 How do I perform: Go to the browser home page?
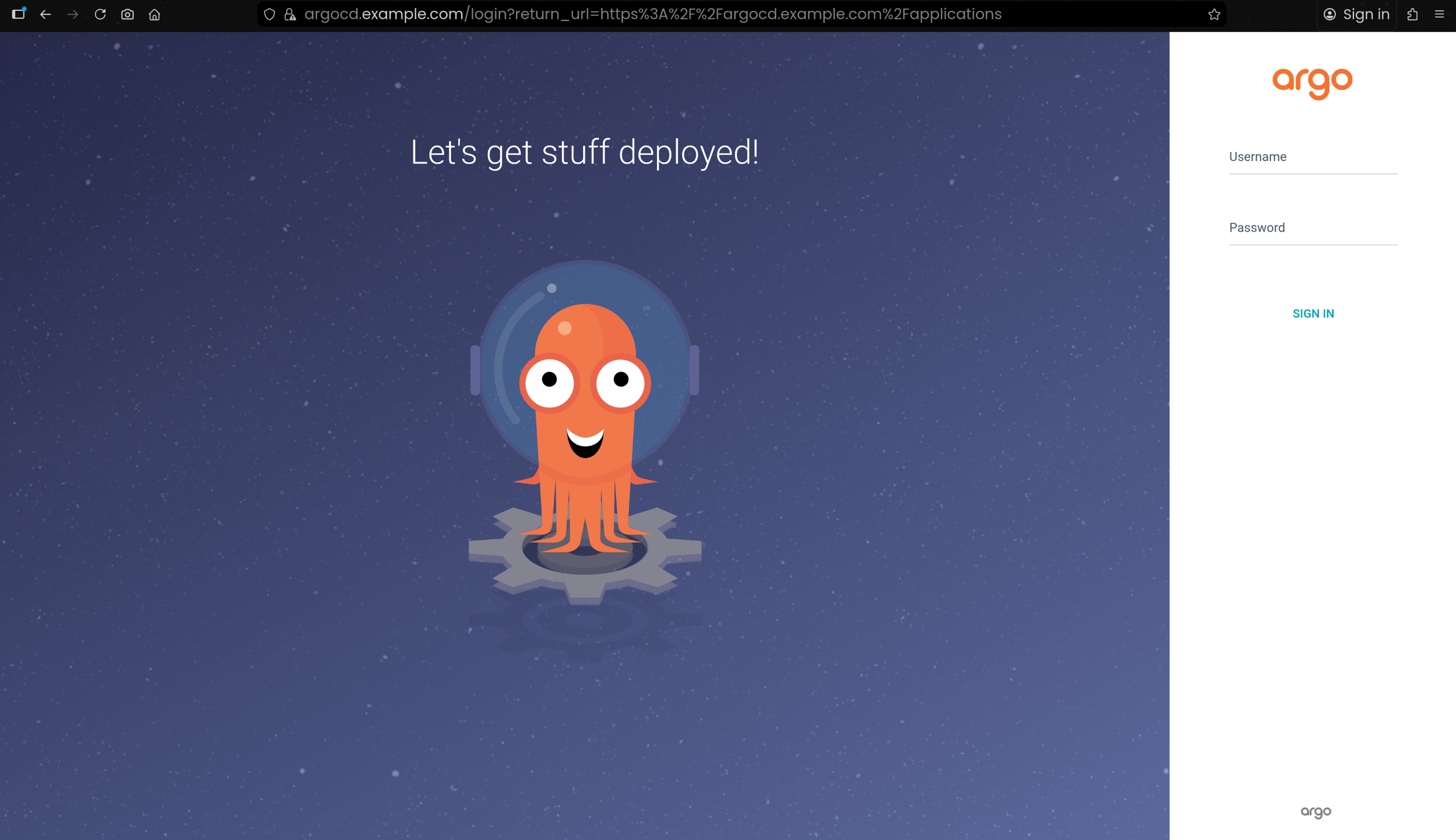tap(154, 14)
